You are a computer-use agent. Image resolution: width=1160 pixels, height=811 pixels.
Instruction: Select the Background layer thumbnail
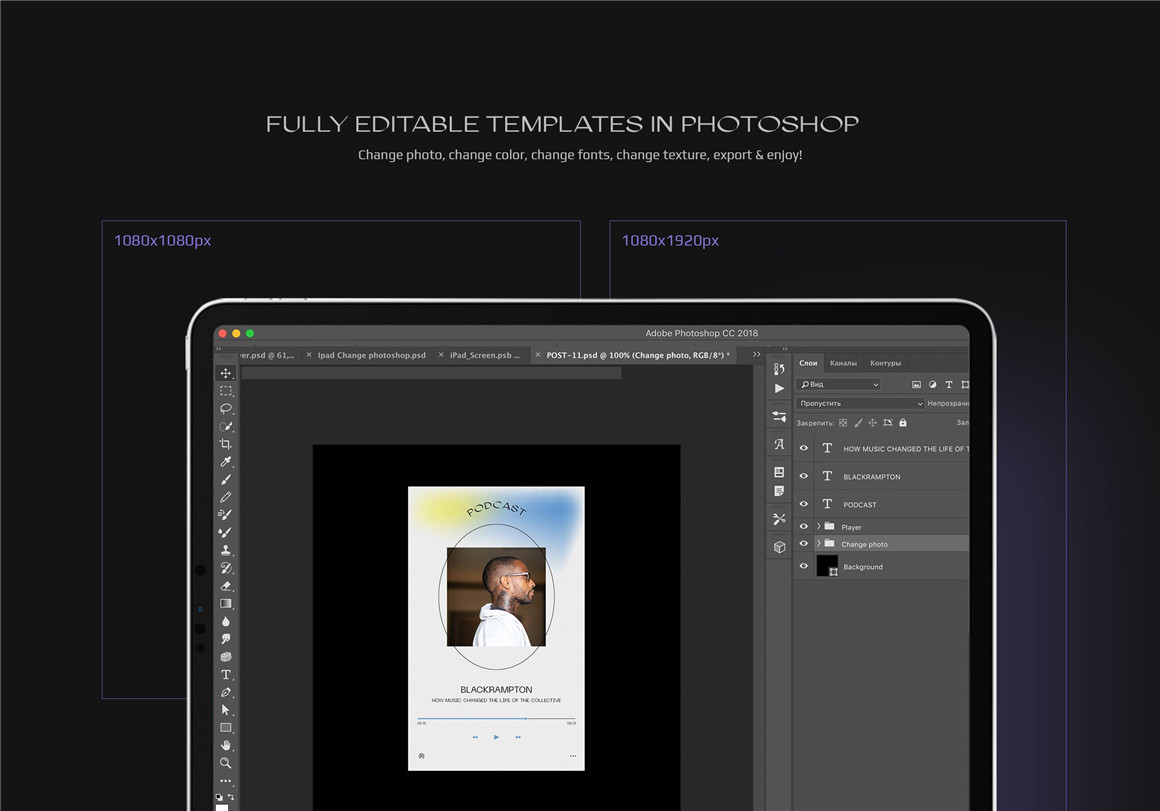click(829, 565)
